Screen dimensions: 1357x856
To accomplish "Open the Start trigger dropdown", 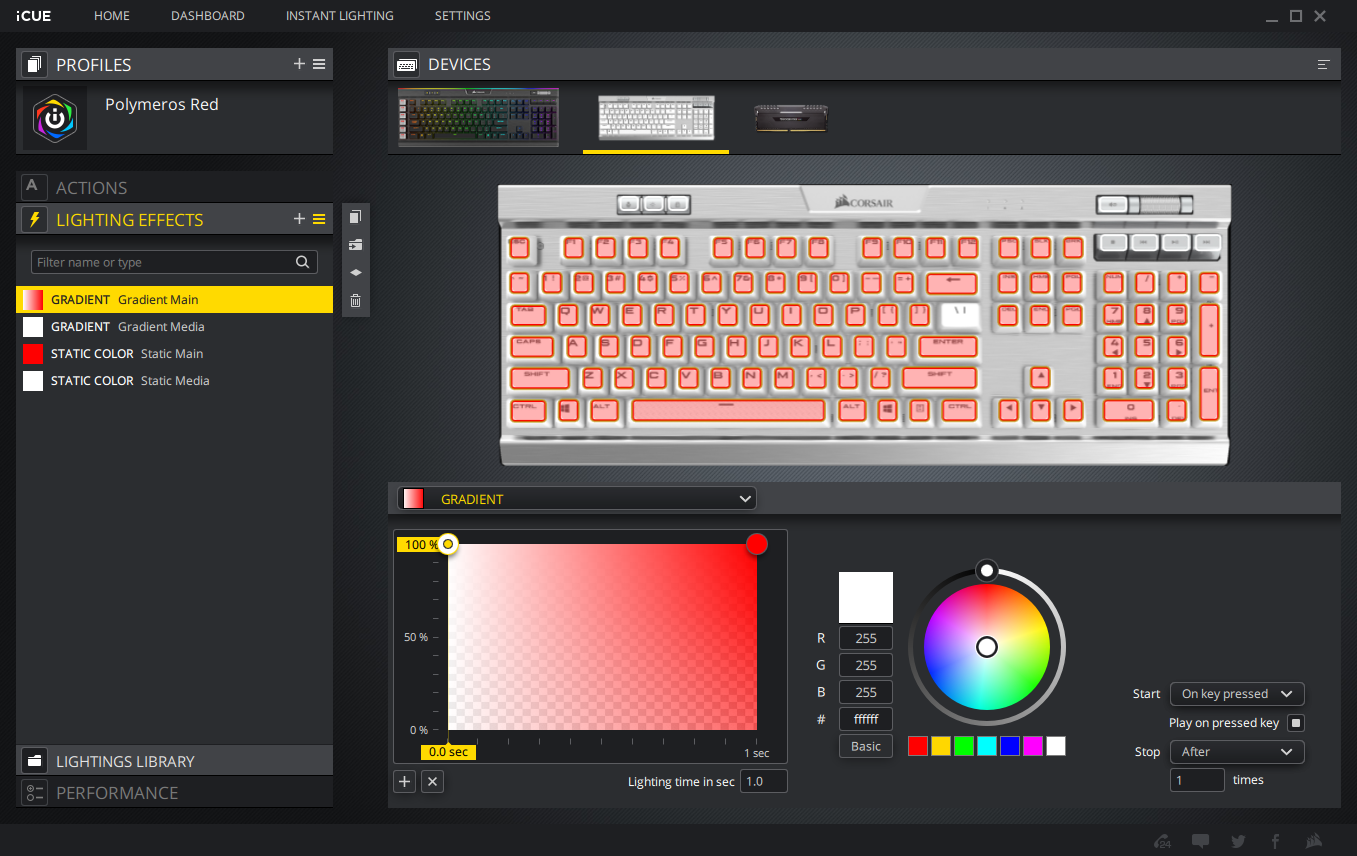I will [x=1237, y=694].
